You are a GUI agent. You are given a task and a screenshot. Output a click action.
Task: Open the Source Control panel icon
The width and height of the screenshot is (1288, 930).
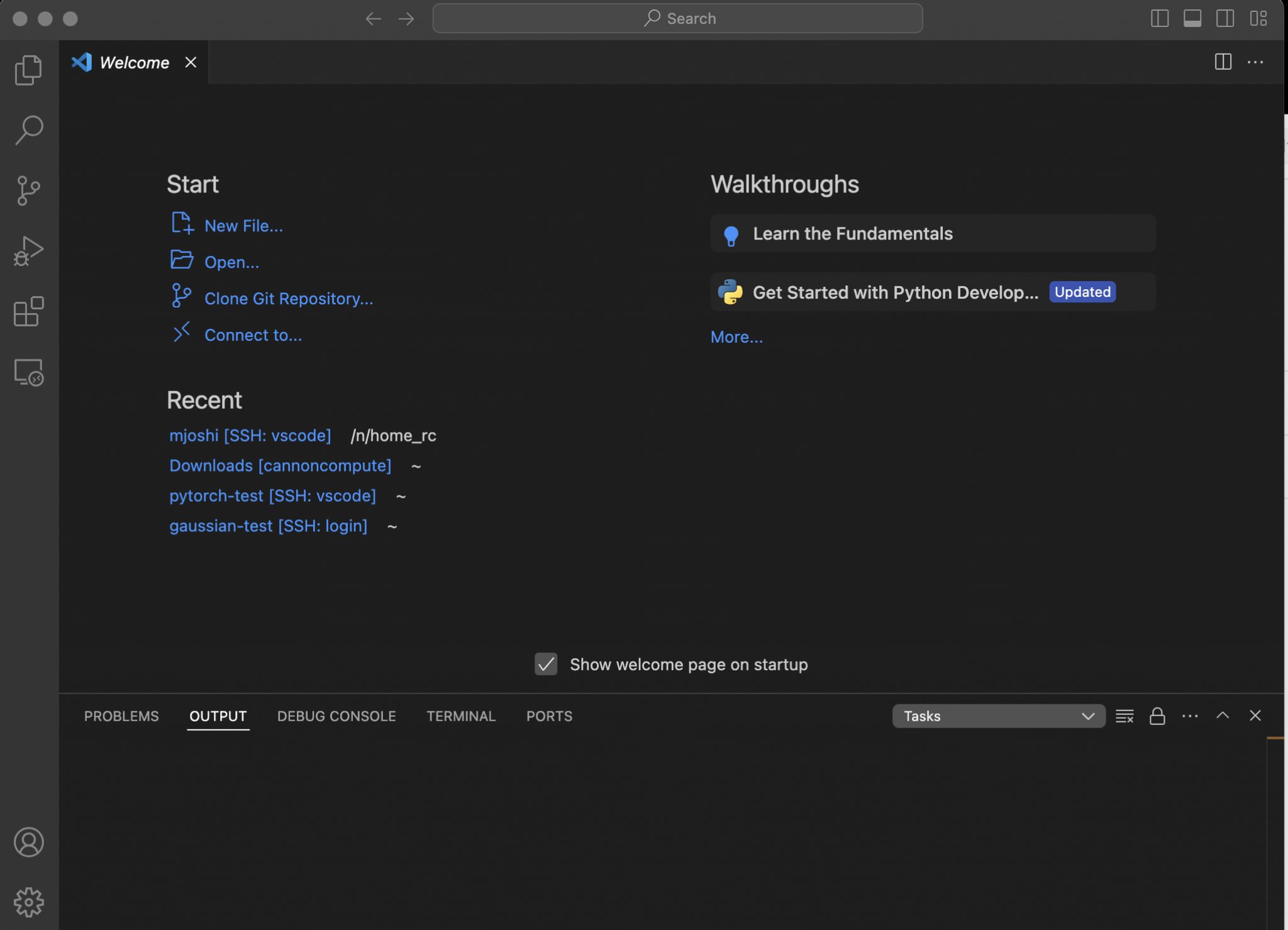tap(28, 190)
